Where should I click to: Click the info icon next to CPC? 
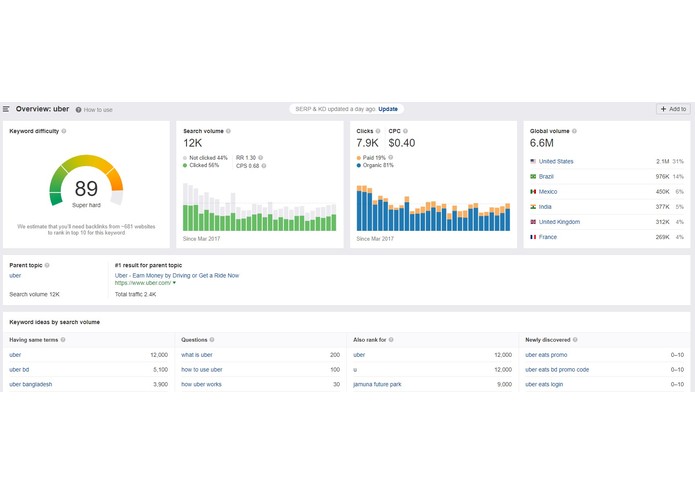405,131
